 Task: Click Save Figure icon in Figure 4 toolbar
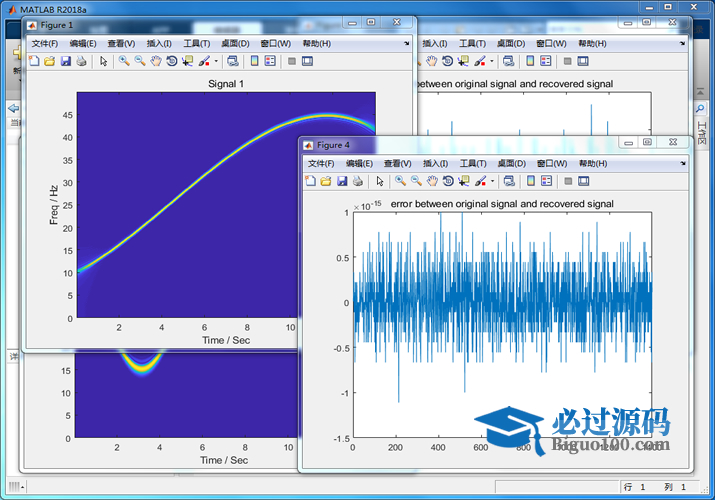pyautogui.click(x=342, y=181)
